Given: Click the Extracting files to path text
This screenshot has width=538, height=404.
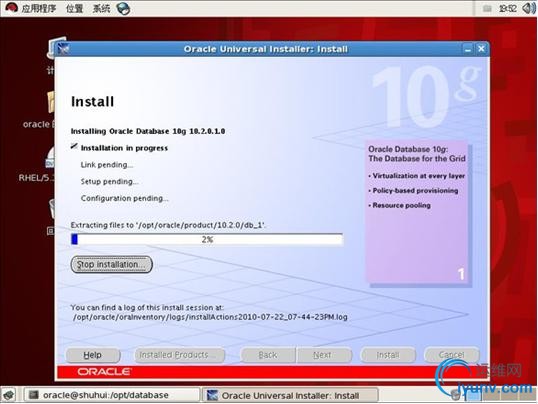Looking at the screenshot, I should click(168, 225).
